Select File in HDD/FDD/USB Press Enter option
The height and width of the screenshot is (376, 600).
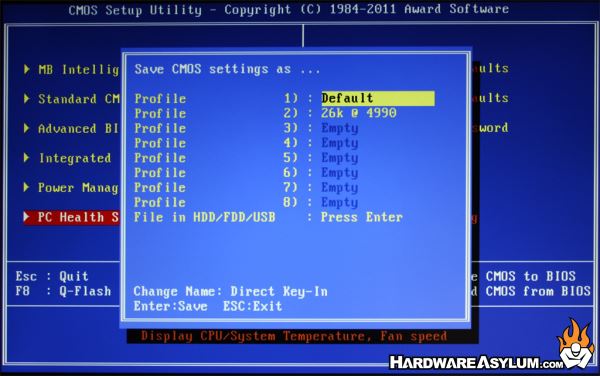click(268, 218)
